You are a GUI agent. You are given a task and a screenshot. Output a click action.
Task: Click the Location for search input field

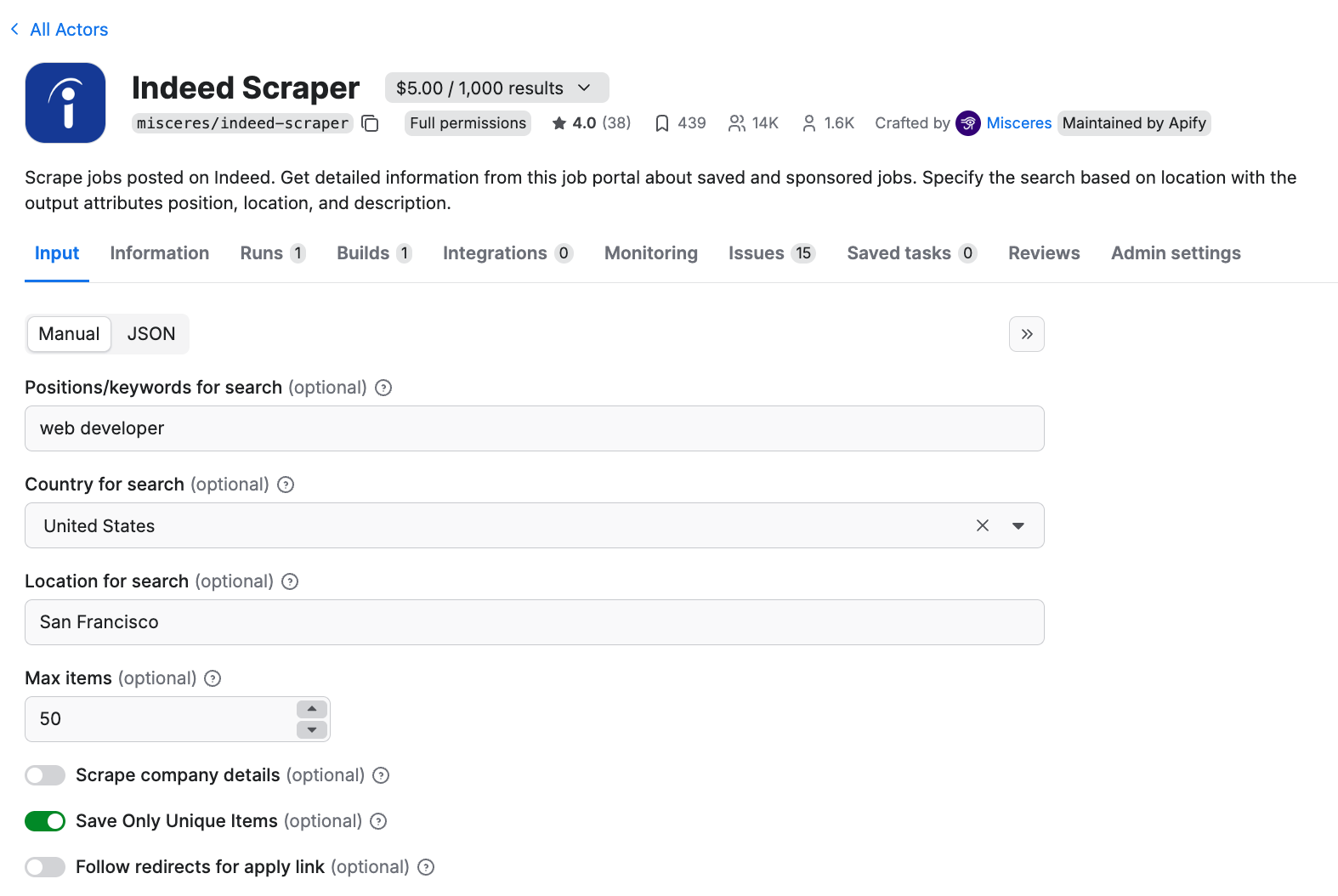[x=534, y=622]
